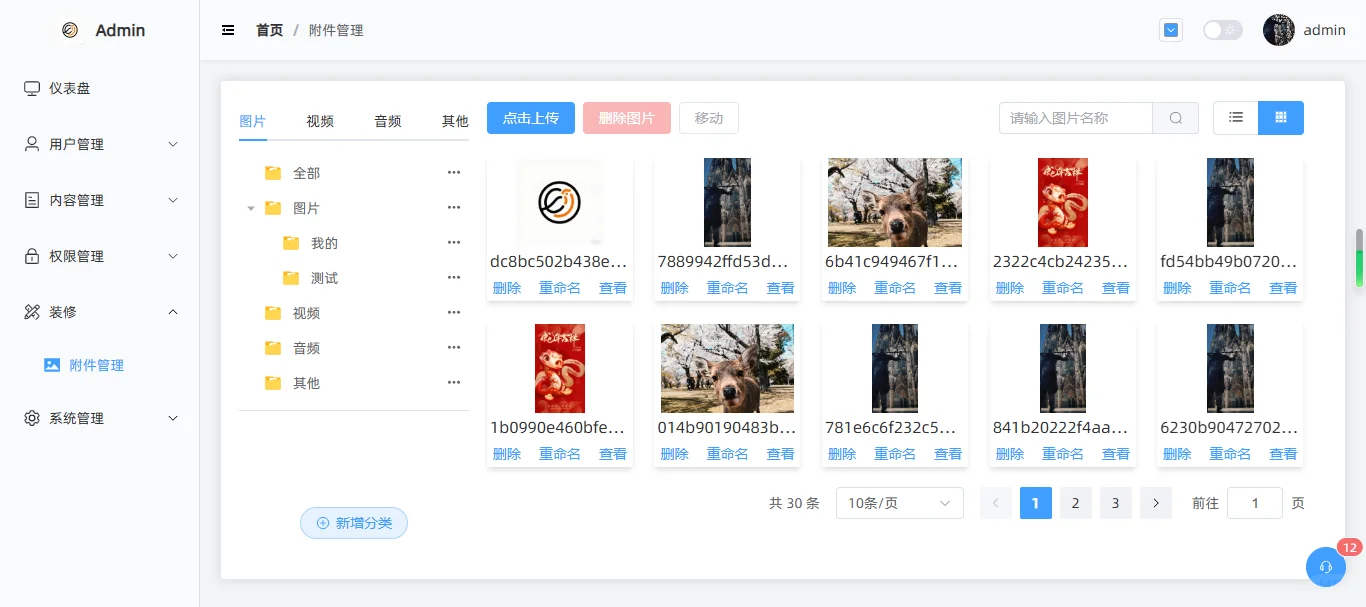The width and height of the screenshot is (1366, 607).
Task: Open the 10条/页 page size dropdown
Action: (x=898, y=503)
